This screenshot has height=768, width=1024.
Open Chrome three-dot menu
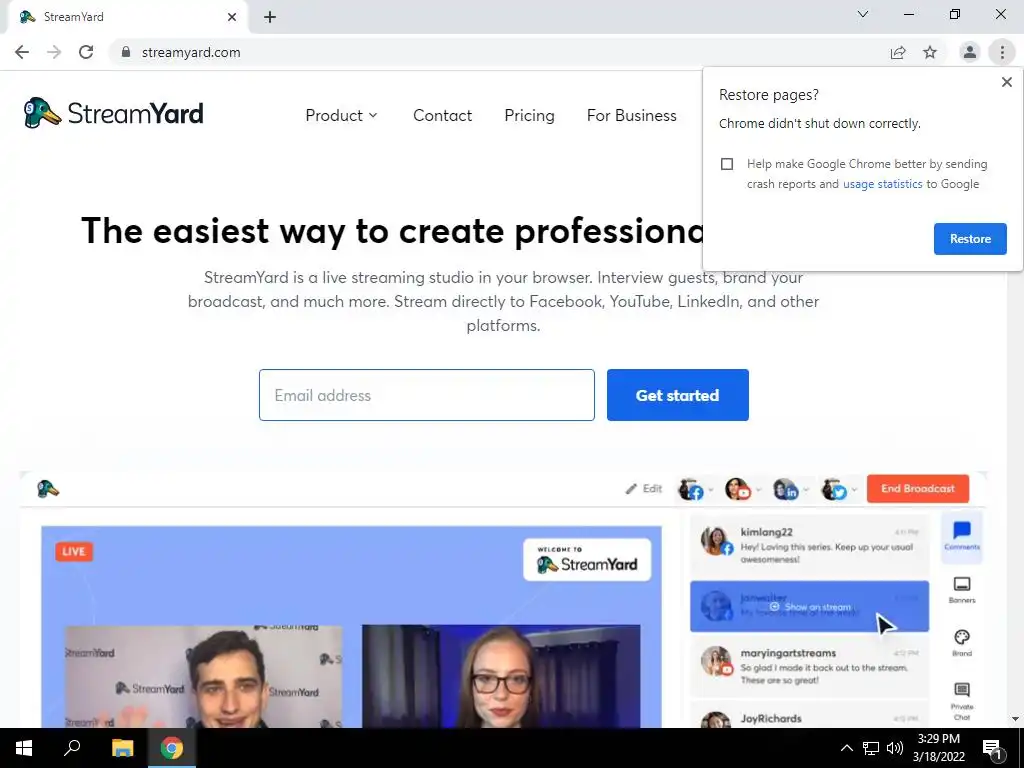[x=1002, y=52]
